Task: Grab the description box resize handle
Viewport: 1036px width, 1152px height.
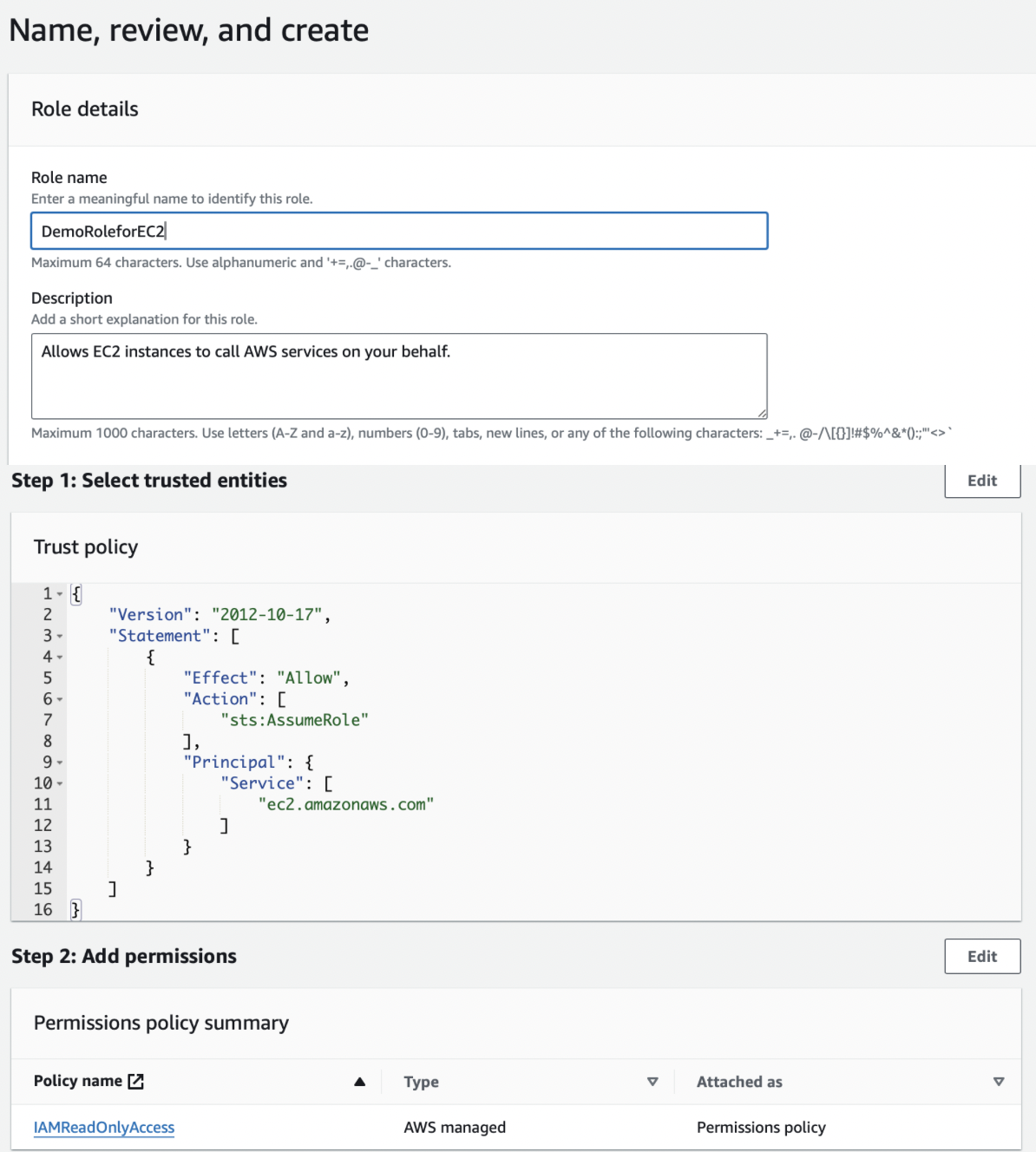Action: pyautogui.click(x=762, y=414)
